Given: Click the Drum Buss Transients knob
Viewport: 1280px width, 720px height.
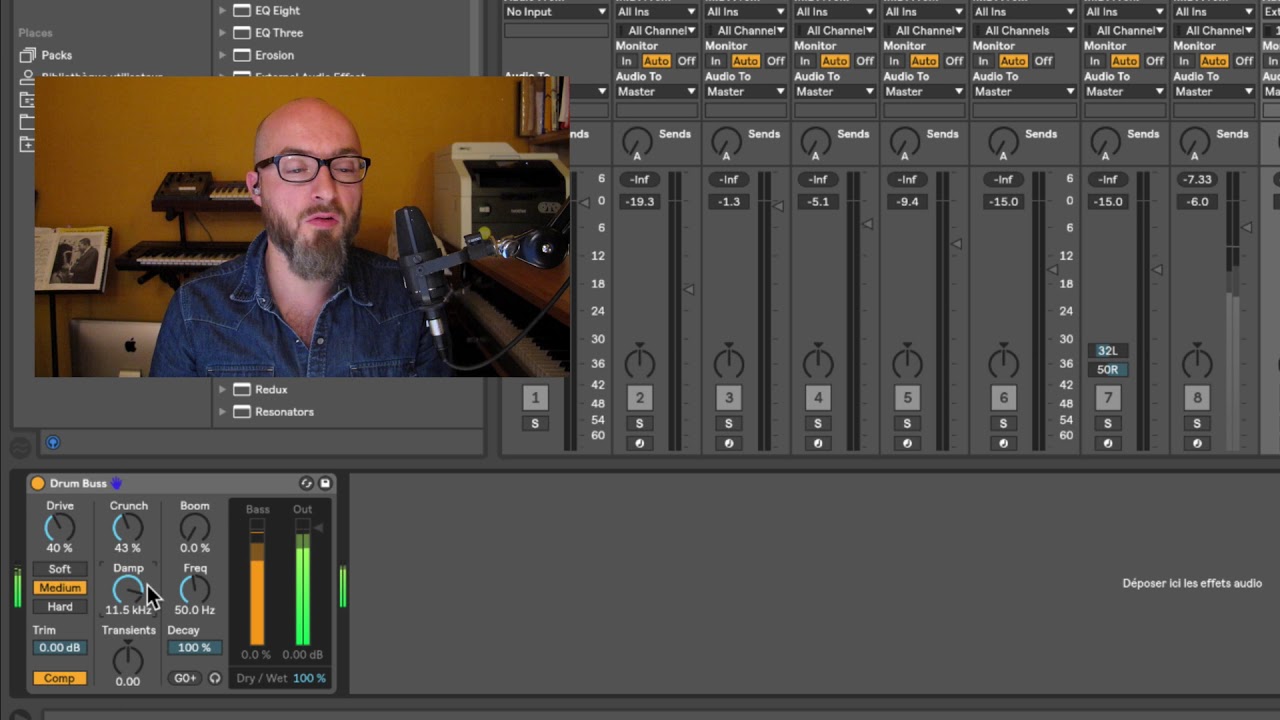Looking at the screenshot, I should tap(127, 659).
